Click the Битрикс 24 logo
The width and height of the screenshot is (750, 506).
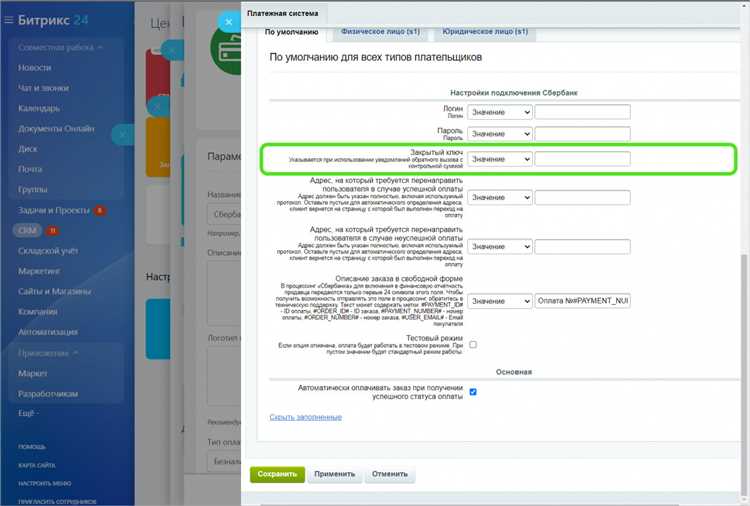(x=53, y=20)
